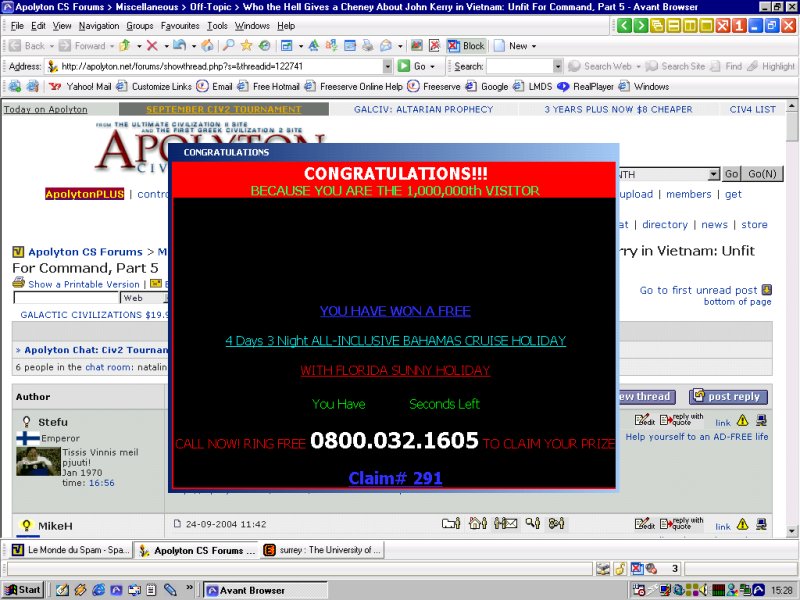Click the yellow cascade windows icon
Image resolution: width=800 pixels, height=600 pixels.
click(x=657, y=26)
